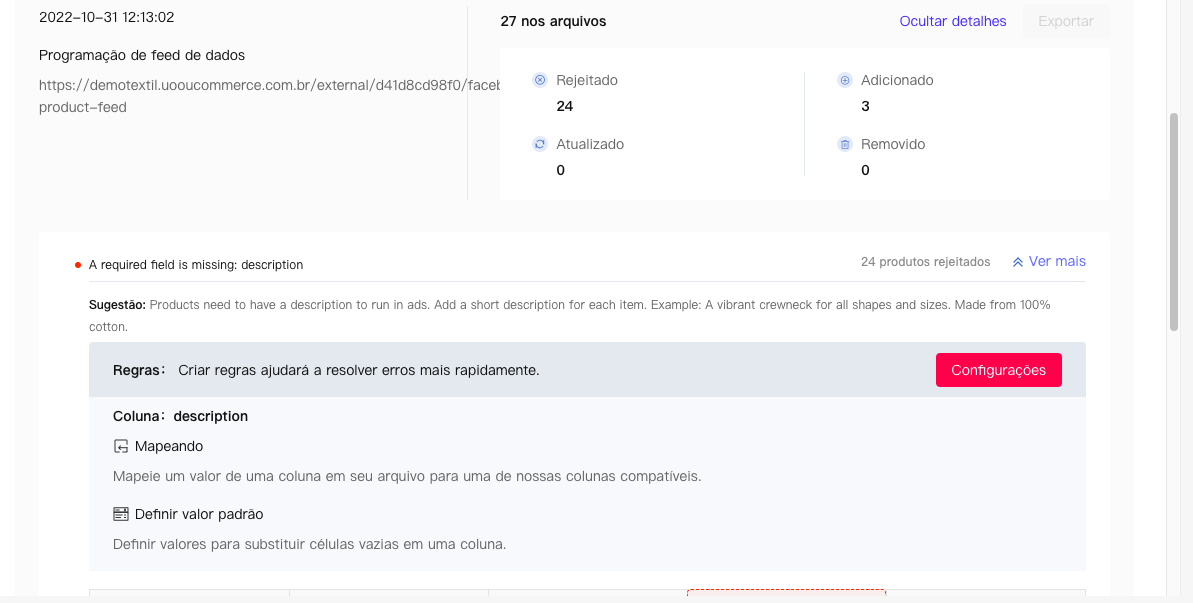Click the Adicionado count 3

click(865, 106)
